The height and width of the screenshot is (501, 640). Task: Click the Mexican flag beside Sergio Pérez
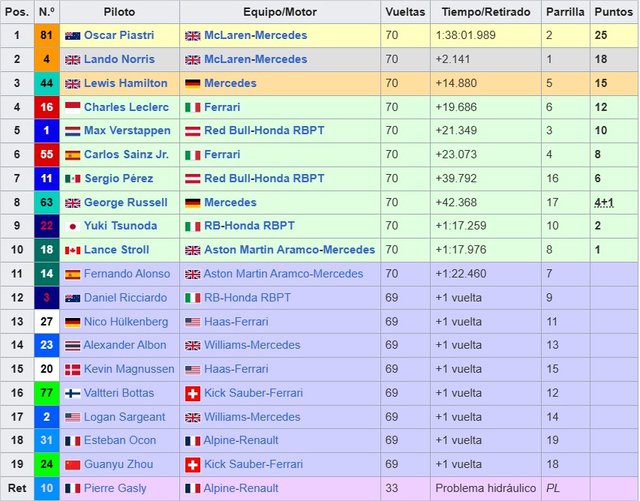pyautogui.click(x=73, y=179)
